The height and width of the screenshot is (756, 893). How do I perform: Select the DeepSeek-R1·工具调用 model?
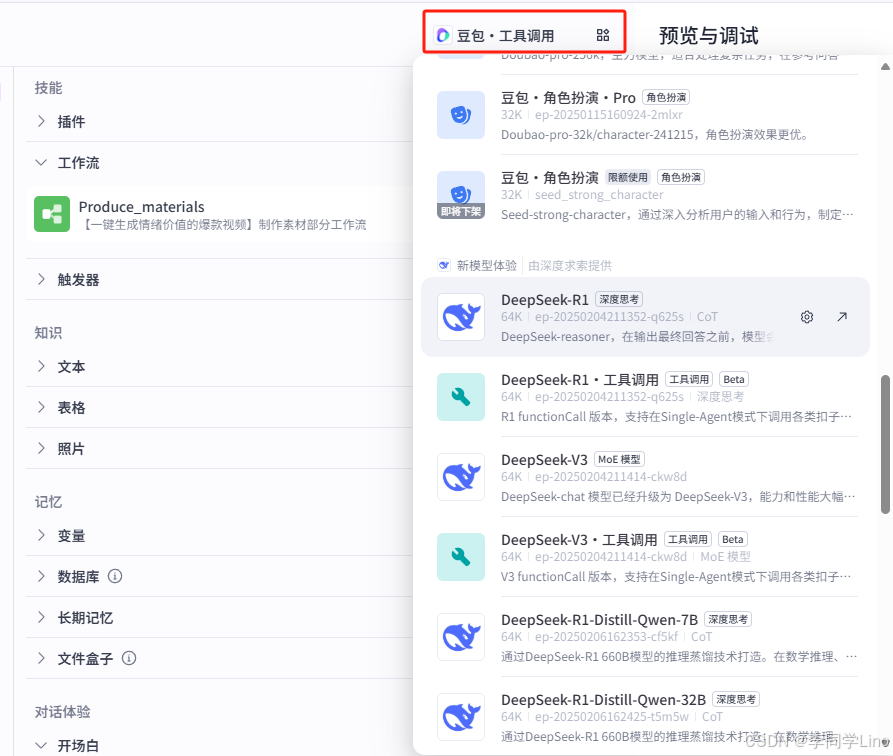point(645,397)
